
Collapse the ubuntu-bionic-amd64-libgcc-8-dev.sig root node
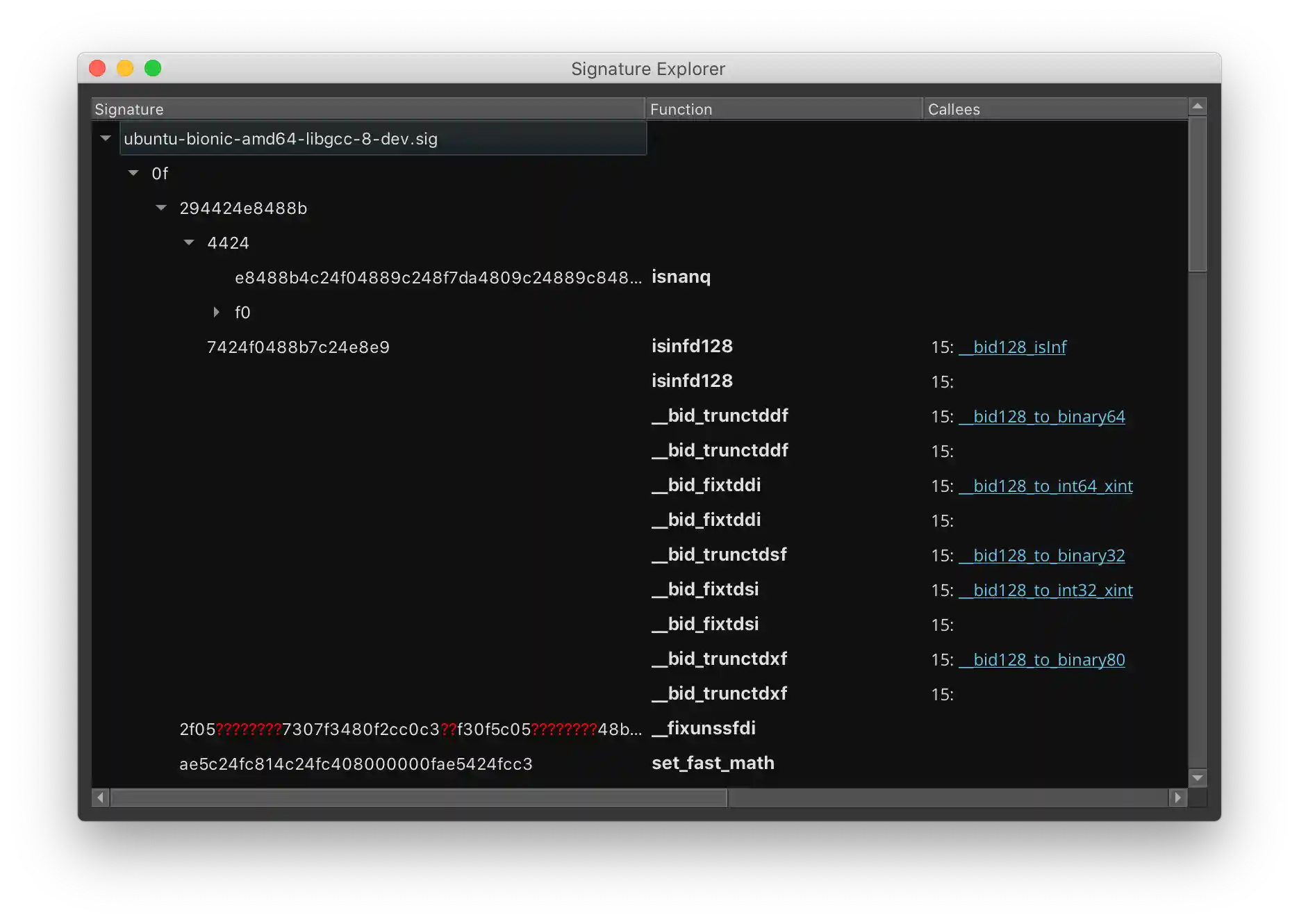[x=106, y=138]
